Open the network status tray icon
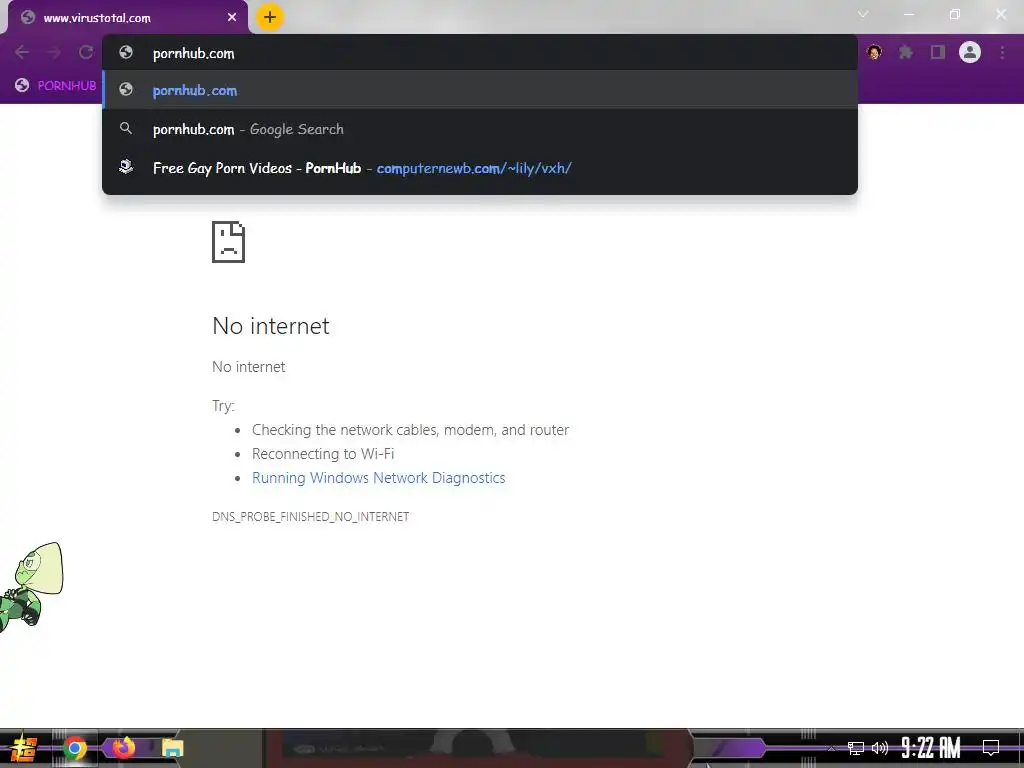This screenshot has width=1024, height=768. tap(856, 748)
